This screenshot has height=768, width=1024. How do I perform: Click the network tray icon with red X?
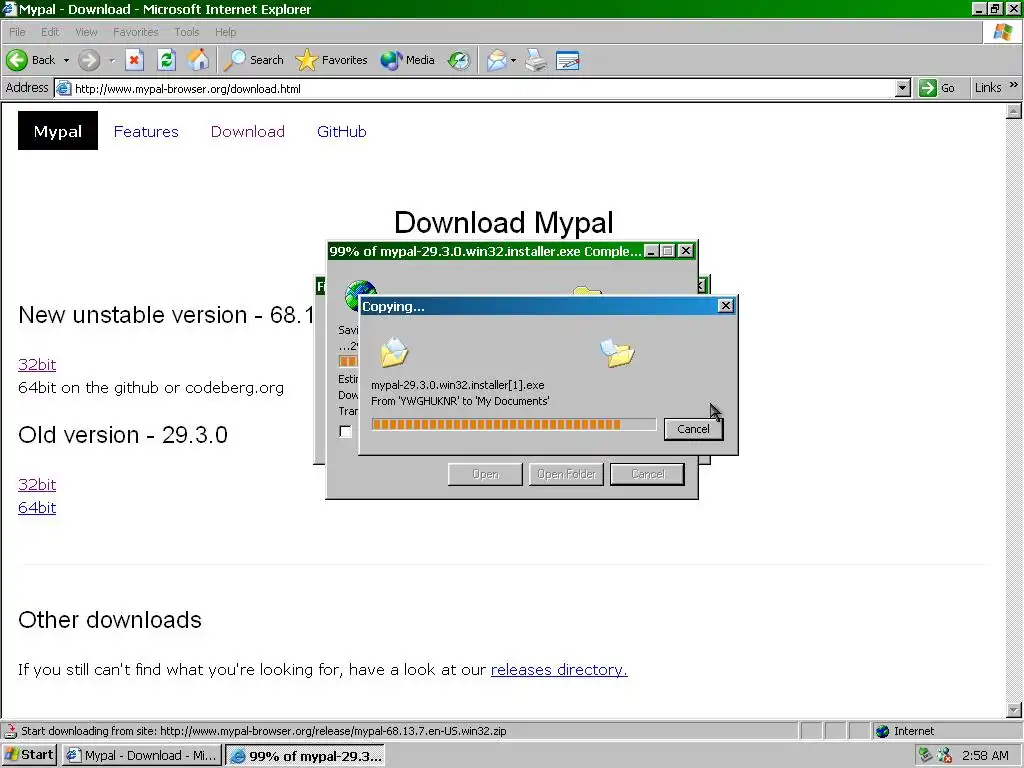[x=944, y=756]
